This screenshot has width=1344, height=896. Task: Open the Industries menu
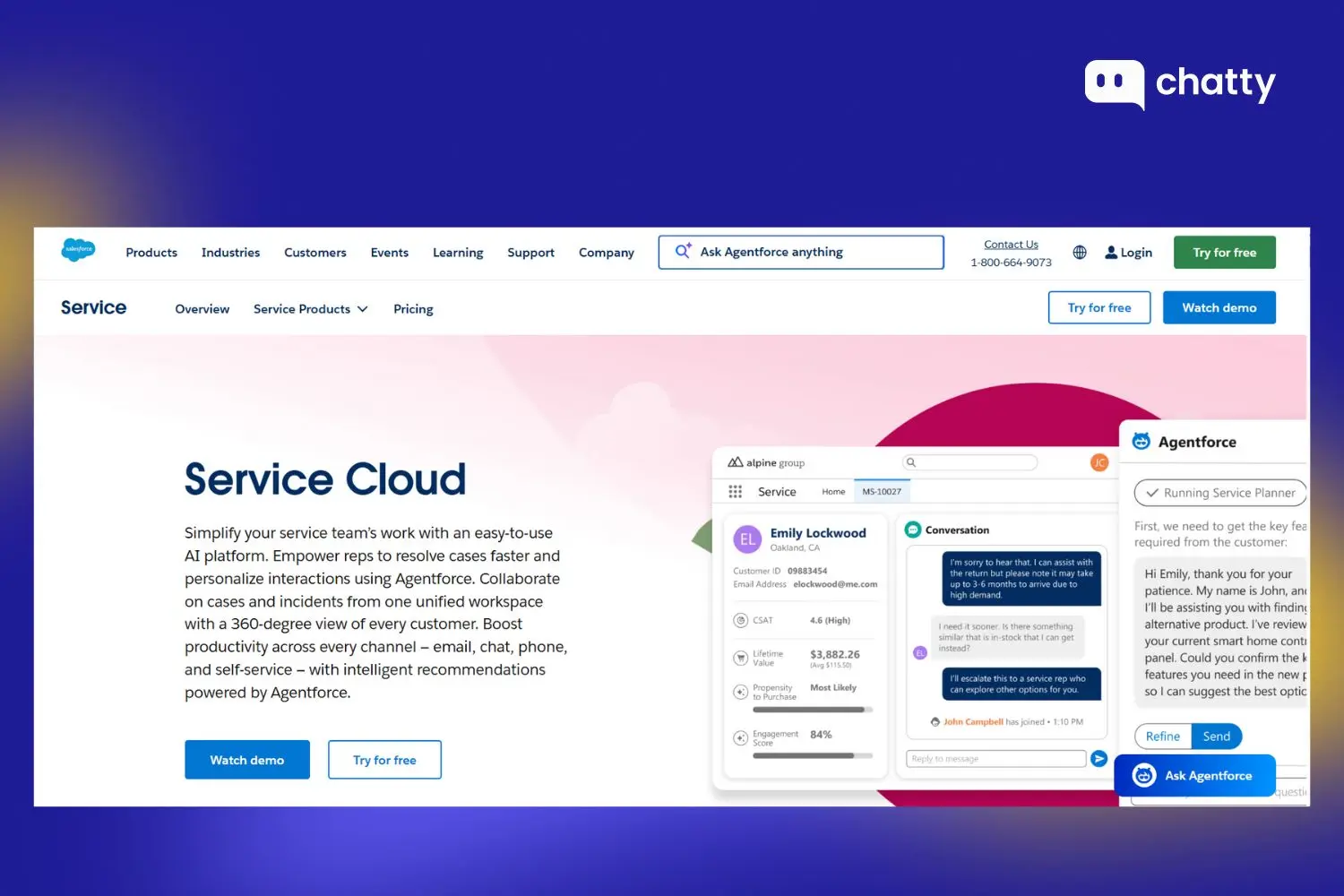click(x=230, y=253)
